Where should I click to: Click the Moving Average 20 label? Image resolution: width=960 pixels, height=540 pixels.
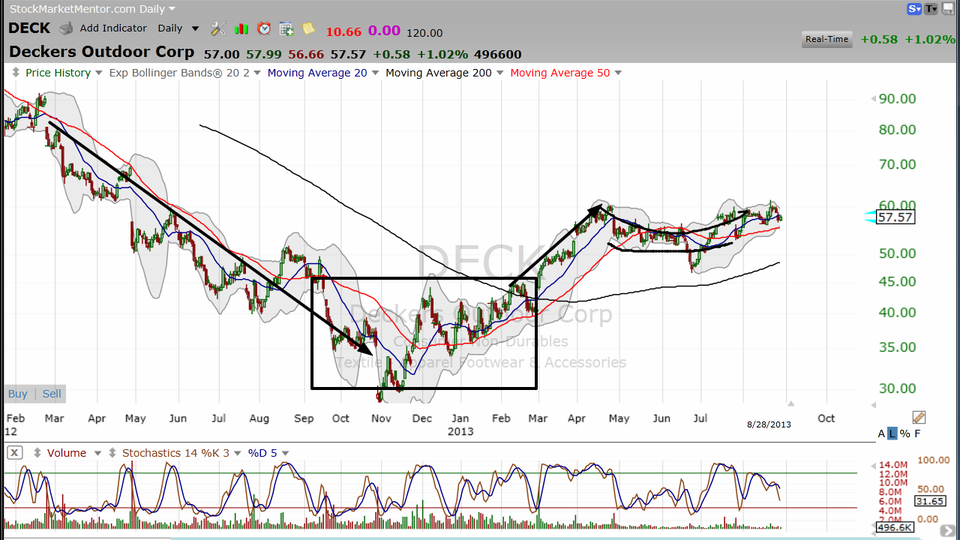(317, 73)
